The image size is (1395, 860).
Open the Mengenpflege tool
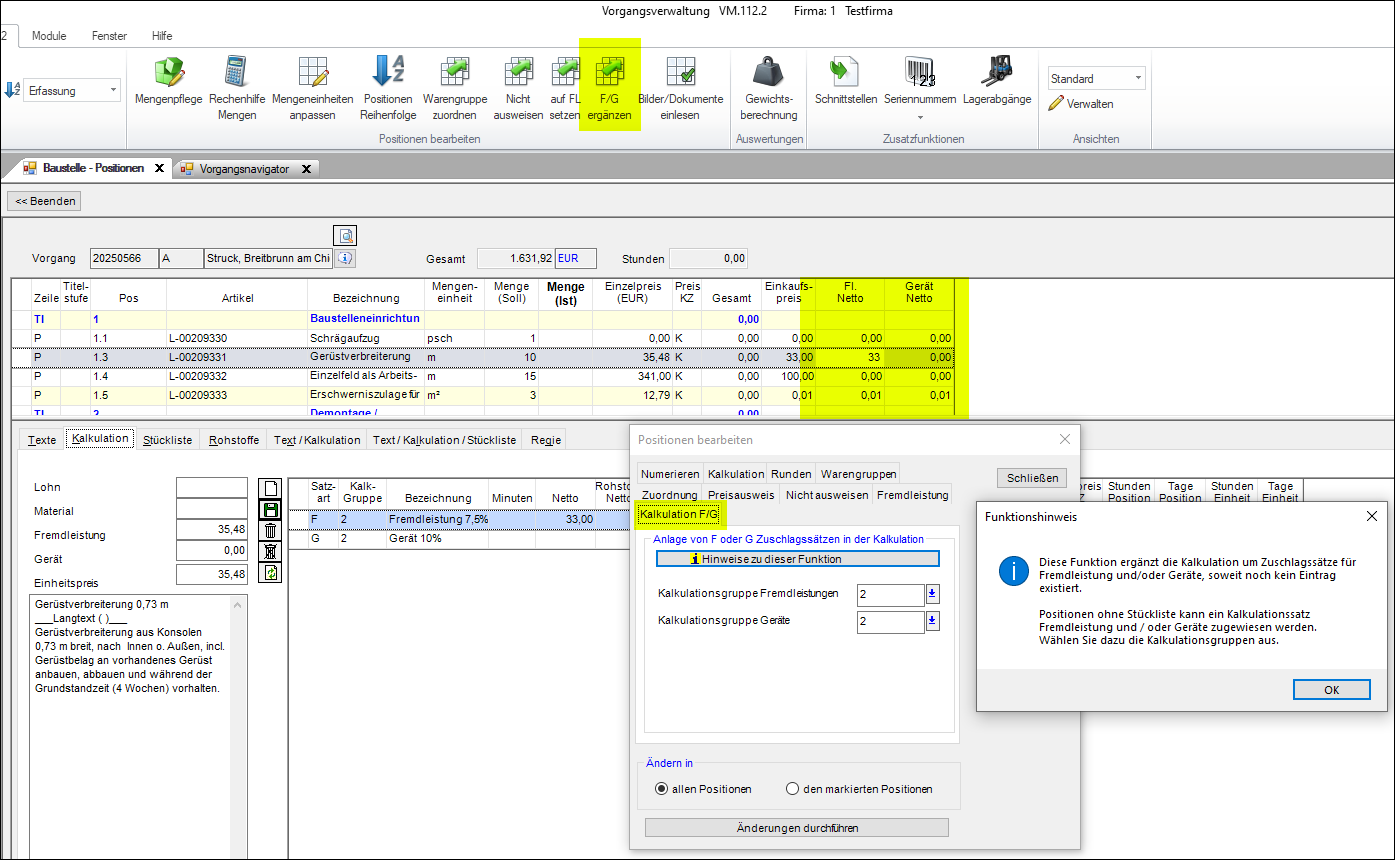[x=170, y=73]
